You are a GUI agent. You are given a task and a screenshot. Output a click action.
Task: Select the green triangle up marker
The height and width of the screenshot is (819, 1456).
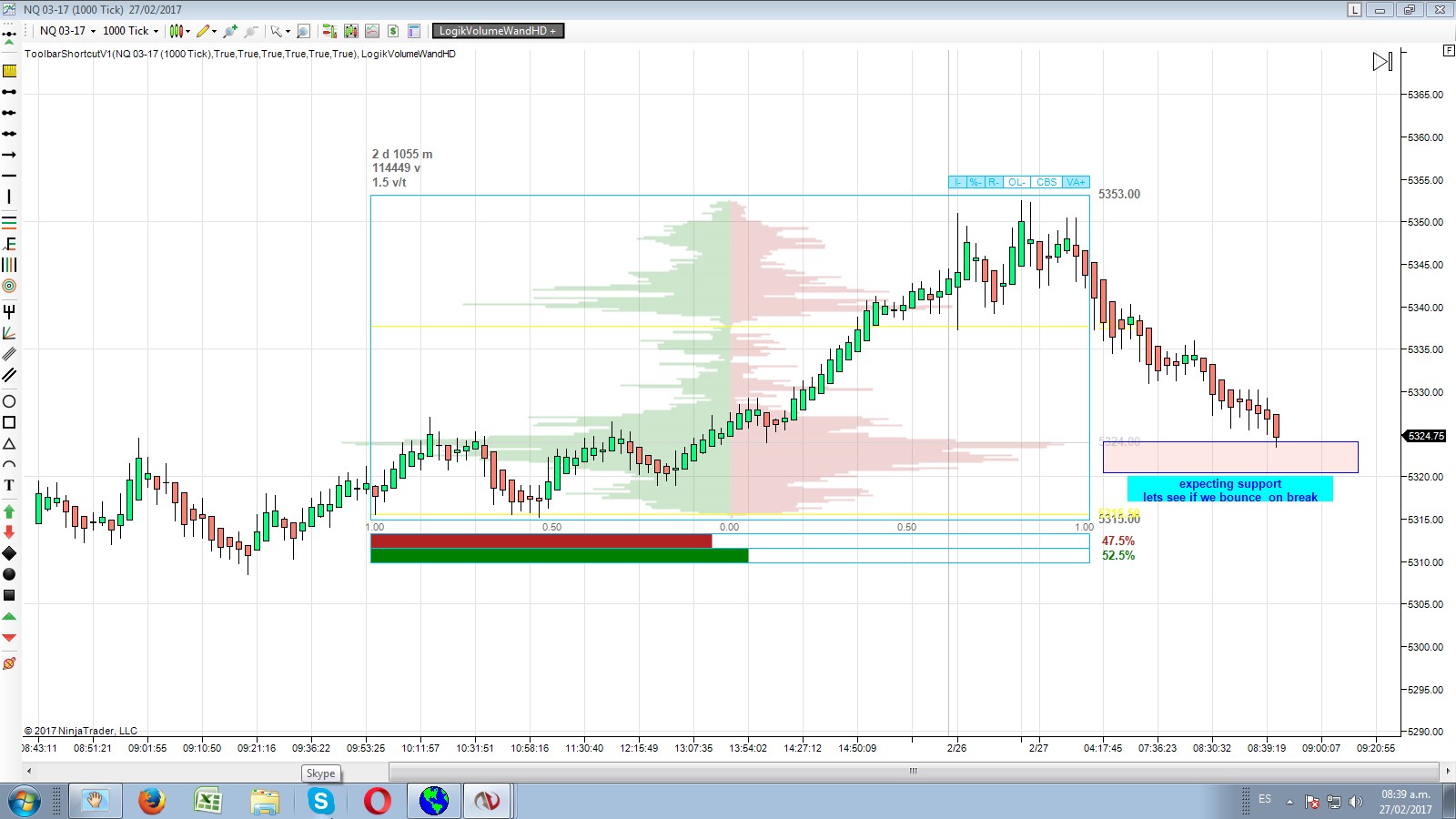9,617
